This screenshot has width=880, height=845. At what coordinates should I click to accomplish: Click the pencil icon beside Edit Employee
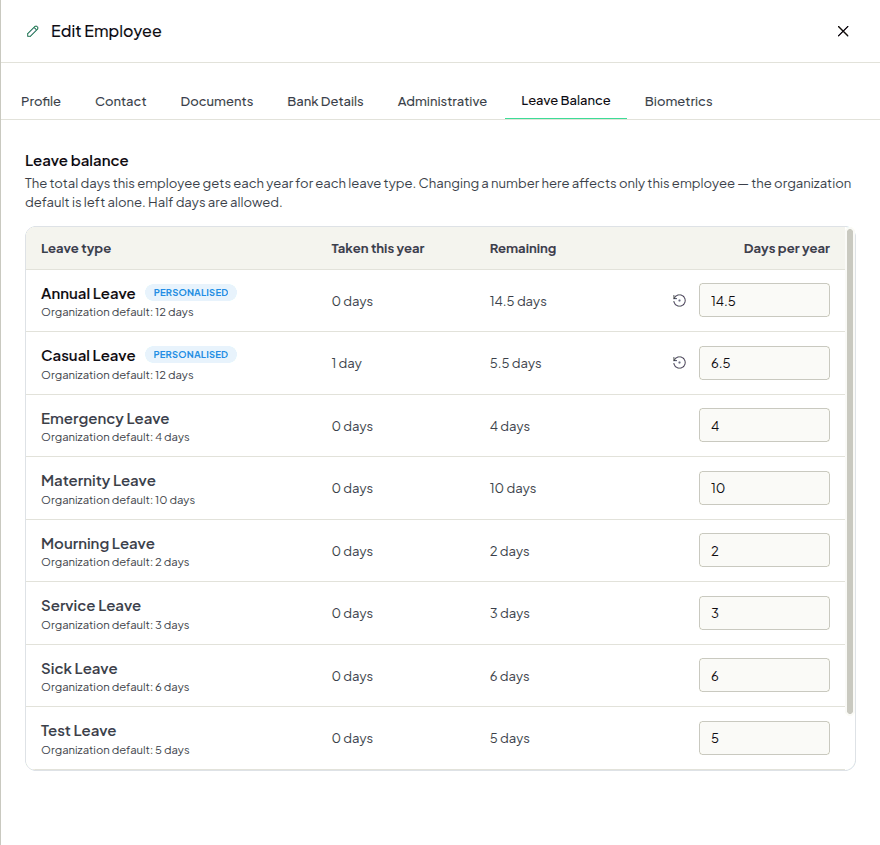33,31
